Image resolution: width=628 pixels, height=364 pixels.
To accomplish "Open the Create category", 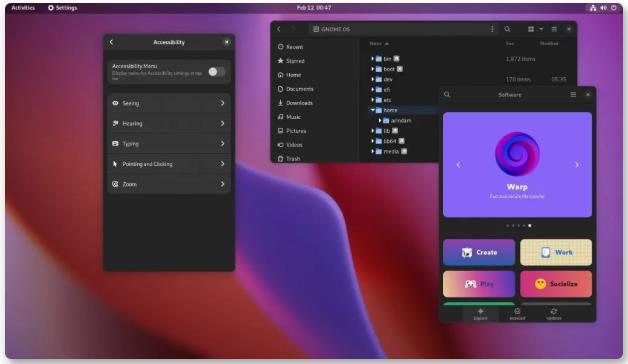I will [x=479, y=253].
